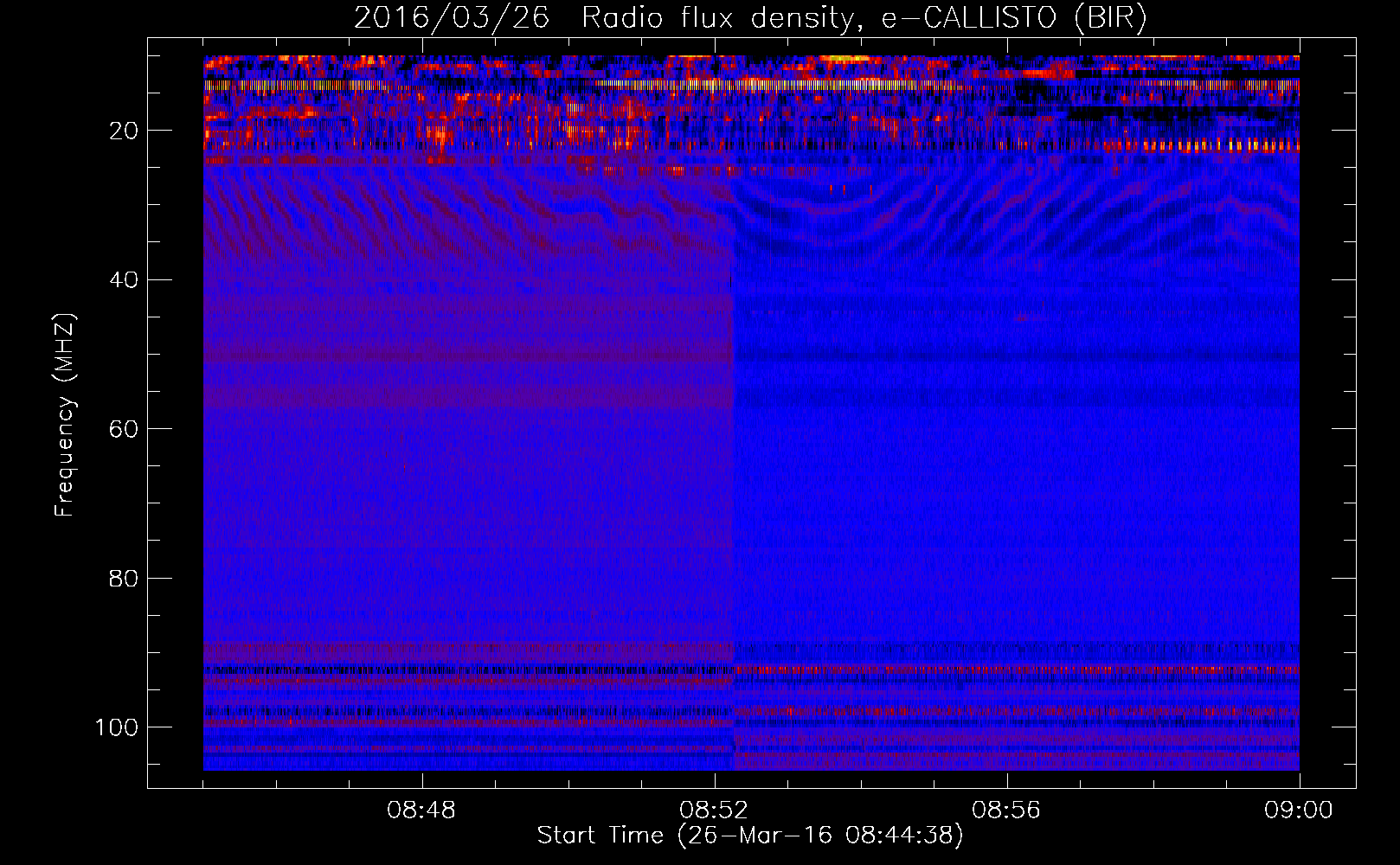Click the 08:48 time tick label
This screenshot has width=1400, height=865.
(x=421, y=811)
